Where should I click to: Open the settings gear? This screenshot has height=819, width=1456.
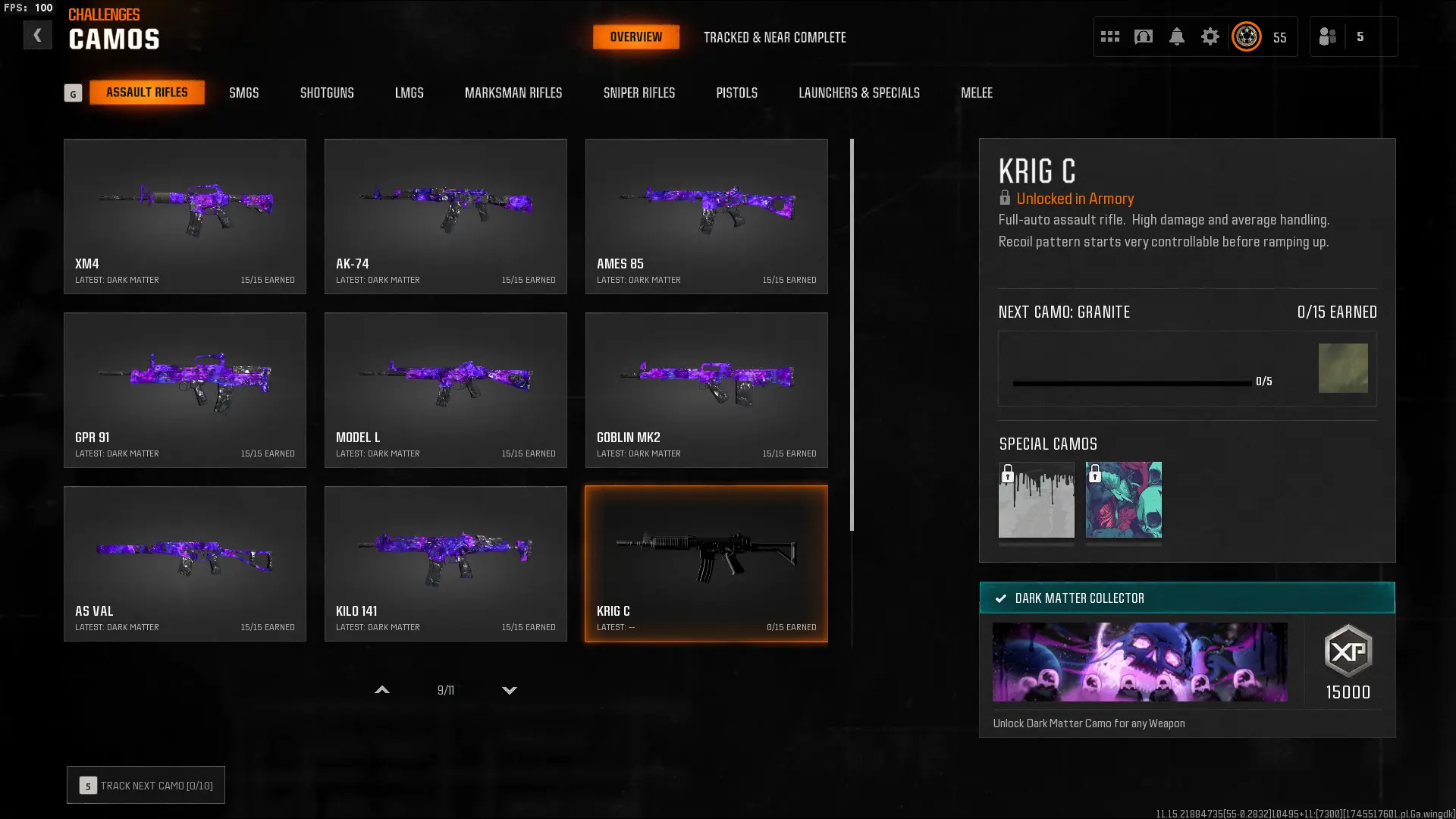1210,36
